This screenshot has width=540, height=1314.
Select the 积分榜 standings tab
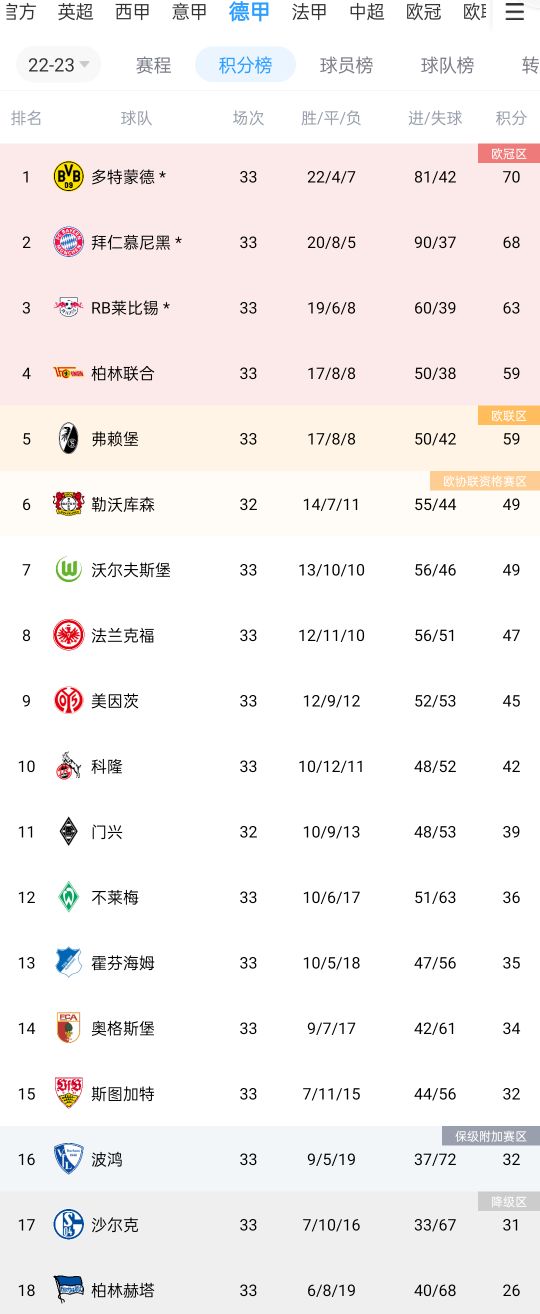pos(245,65)
